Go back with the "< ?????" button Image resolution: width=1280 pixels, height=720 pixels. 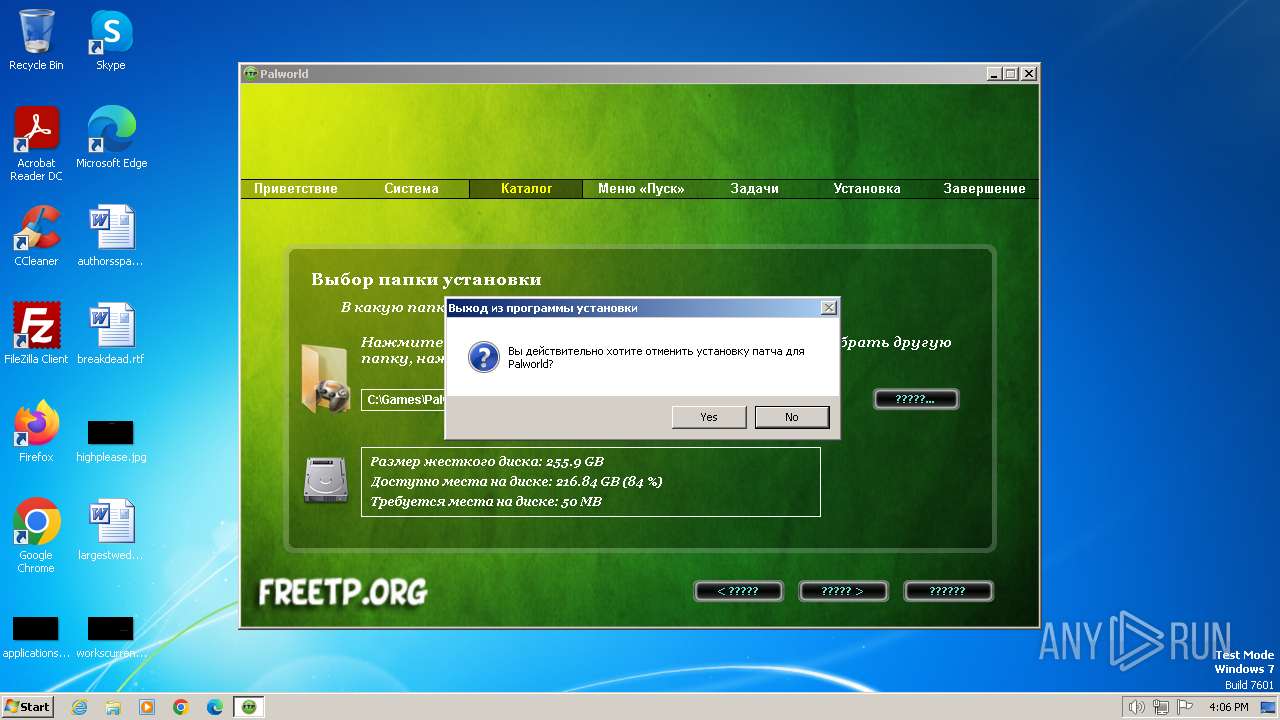[x=738, y=591]
